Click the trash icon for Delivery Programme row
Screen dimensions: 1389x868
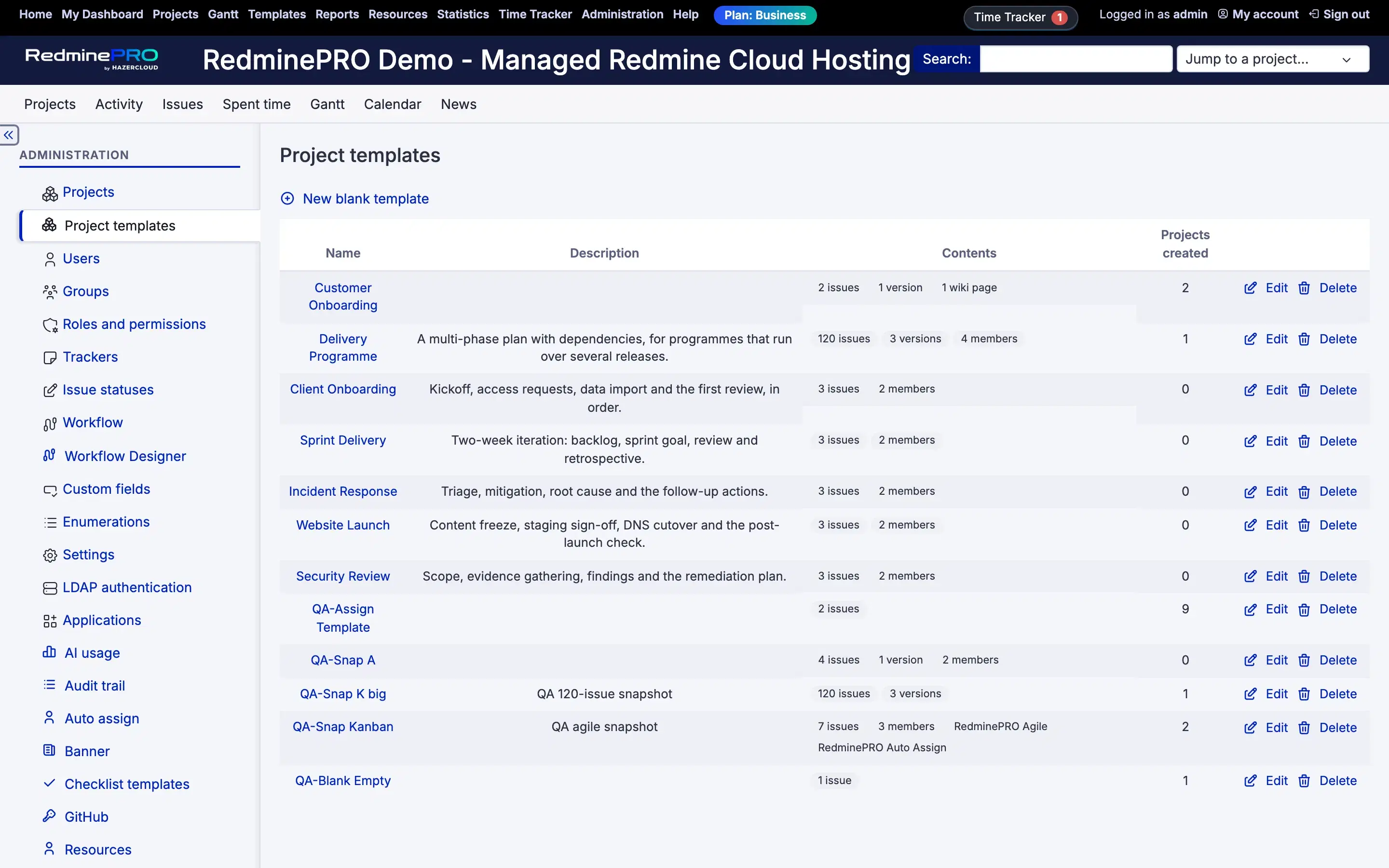click(1304, 339)
